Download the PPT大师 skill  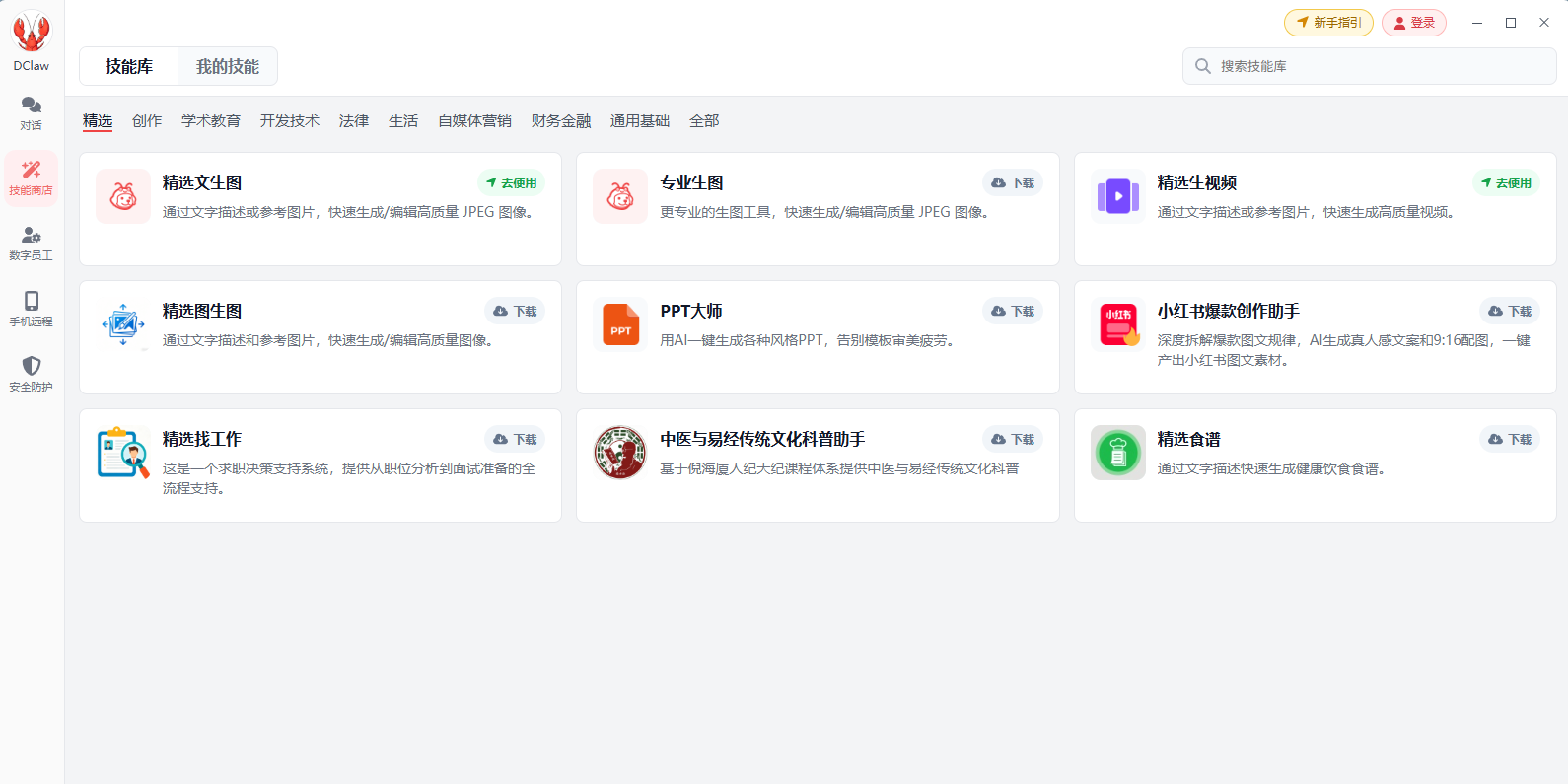click(1013, 311)
